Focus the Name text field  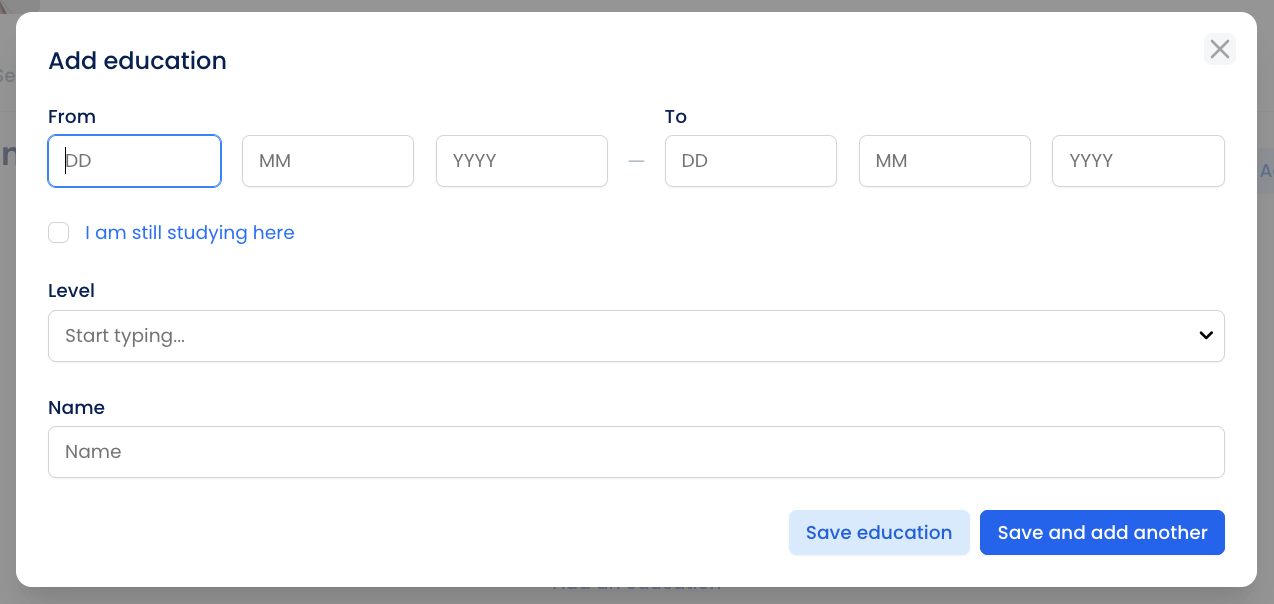pyautogui.click(x=636, y=452)
